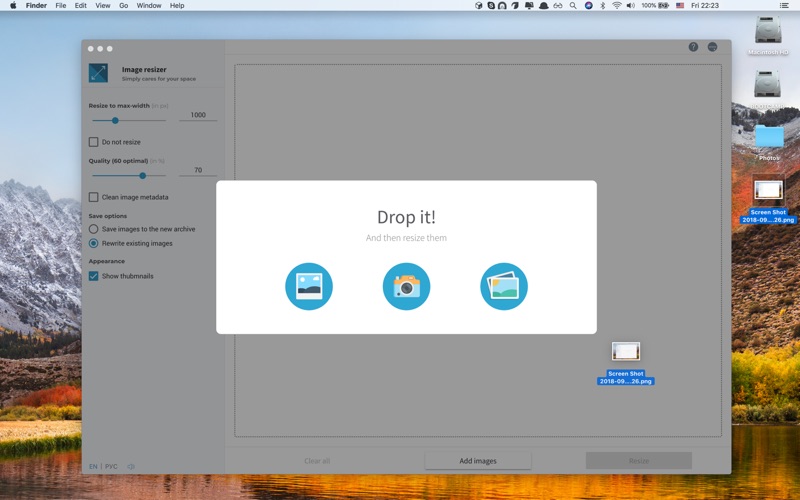The width and height of the screenshot is (800, 500).
Task: Open the Go menu
Action: coord(123,6)
